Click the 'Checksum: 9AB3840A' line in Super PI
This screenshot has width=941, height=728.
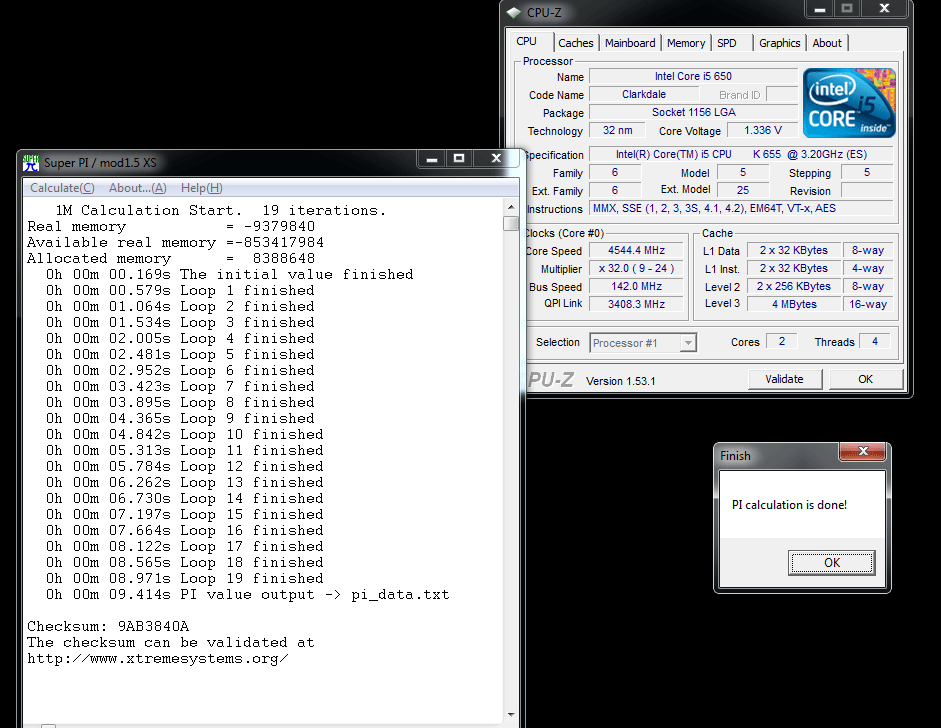point(108,627)
